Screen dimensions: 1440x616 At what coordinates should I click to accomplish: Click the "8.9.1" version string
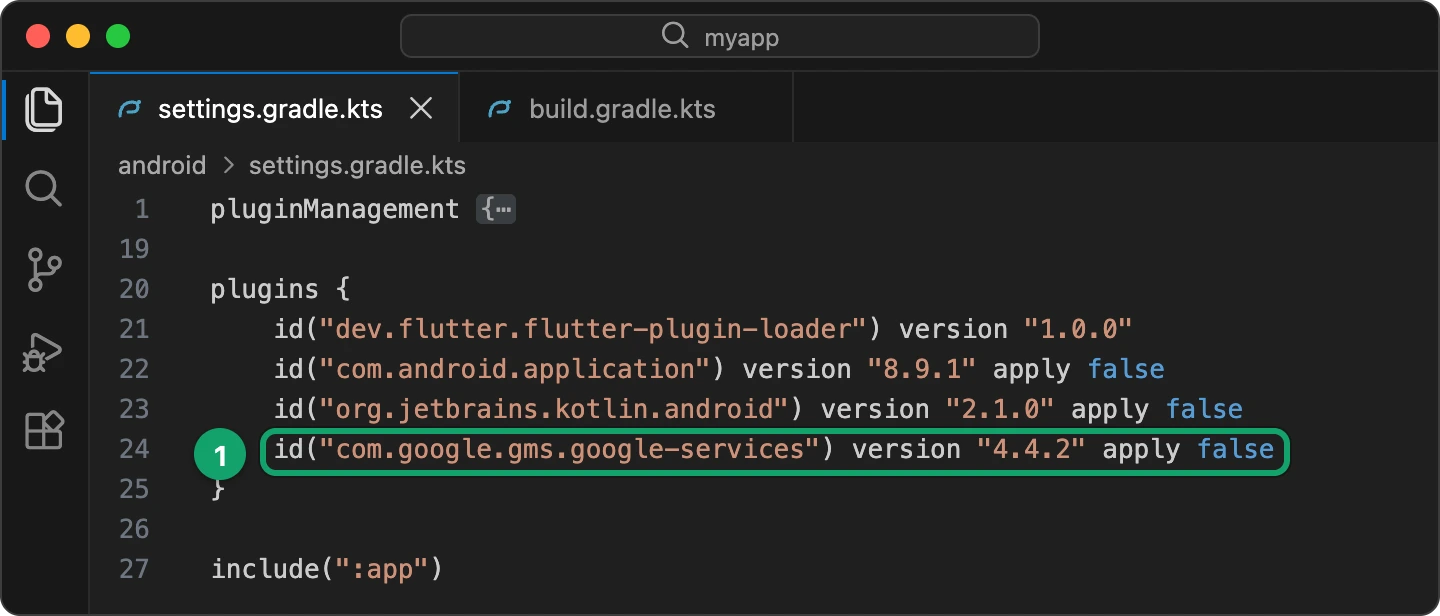point(920,369)
